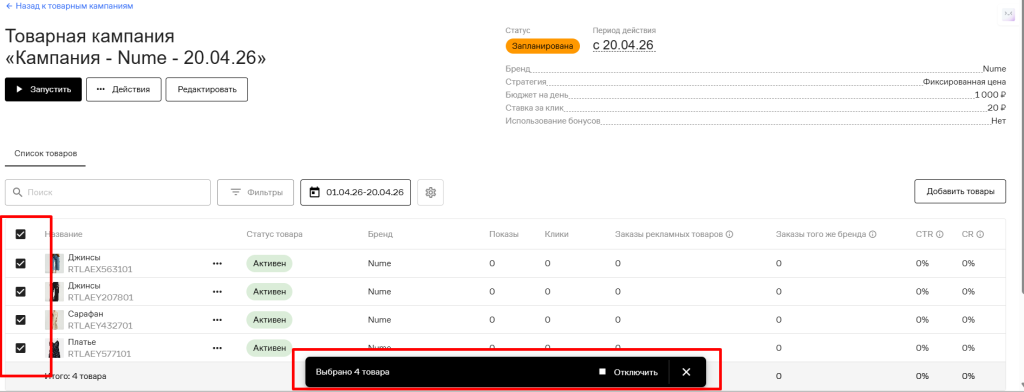Click info icon next to Заказы рекламных товаров

click(x=729, y=234)
